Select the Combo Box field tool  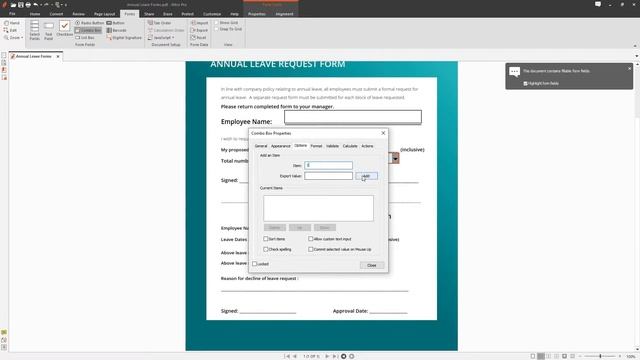[x=88, y=30]
